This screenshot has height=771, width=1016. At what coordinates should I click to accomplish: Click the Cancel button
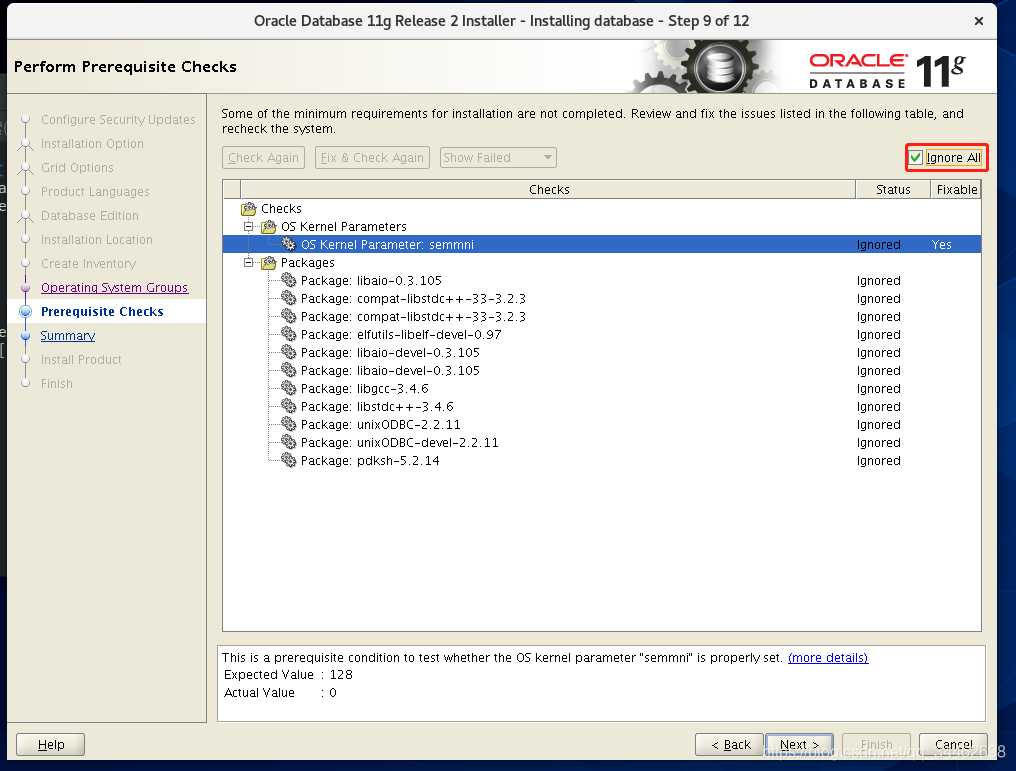953,744
